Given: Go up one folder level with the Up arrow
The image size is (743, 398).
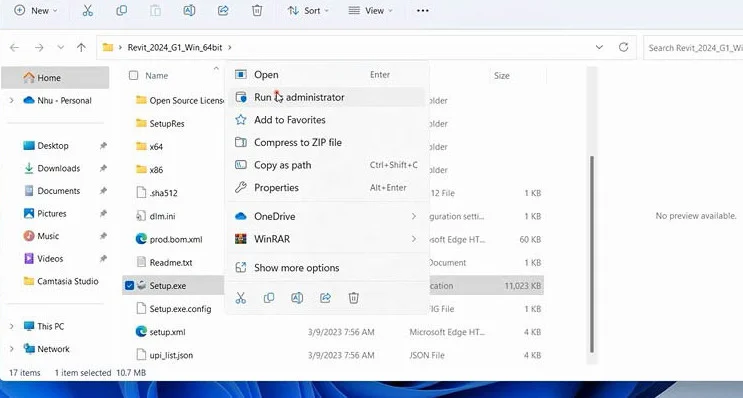Looking at the screenshot, I should [81, 47].
